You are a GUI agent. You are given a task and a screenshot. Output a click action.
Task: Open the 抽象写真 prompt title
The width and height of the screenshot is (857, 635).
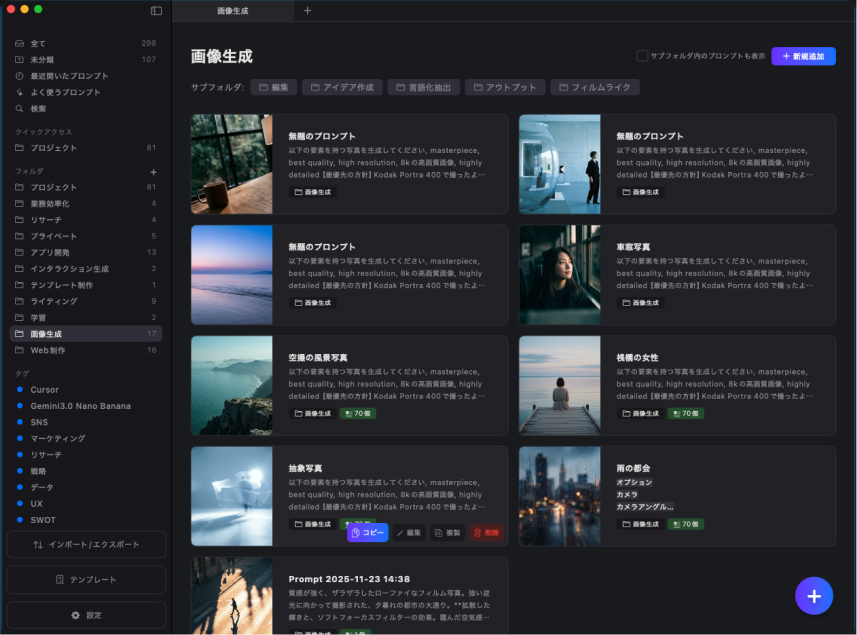coord(305,468)
